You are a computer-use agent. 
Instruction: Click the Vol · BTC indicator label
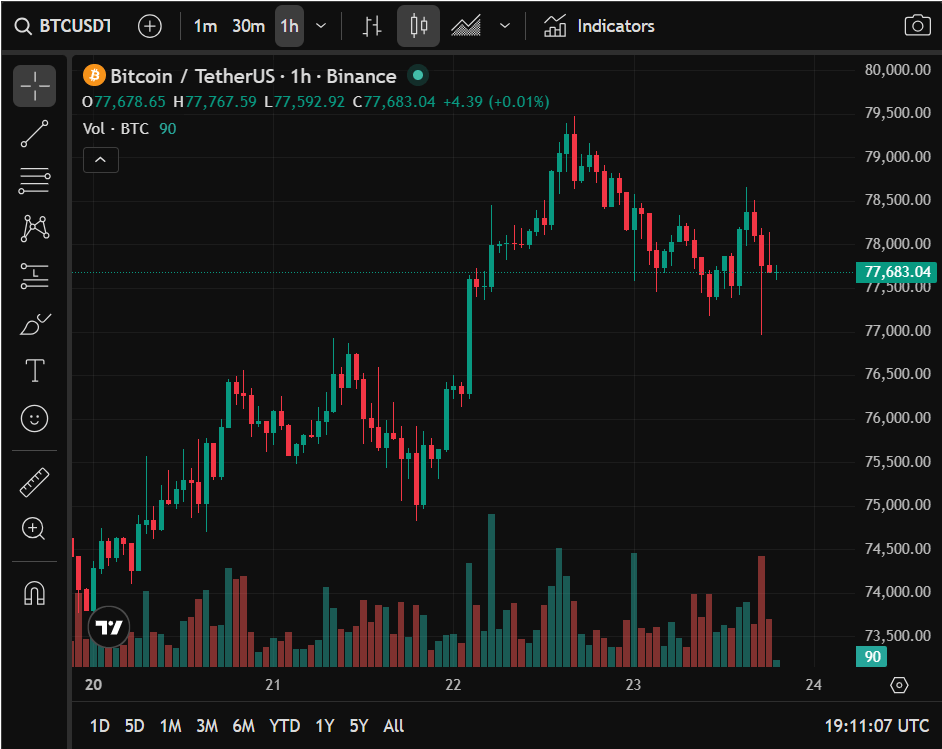coord(116,129)
